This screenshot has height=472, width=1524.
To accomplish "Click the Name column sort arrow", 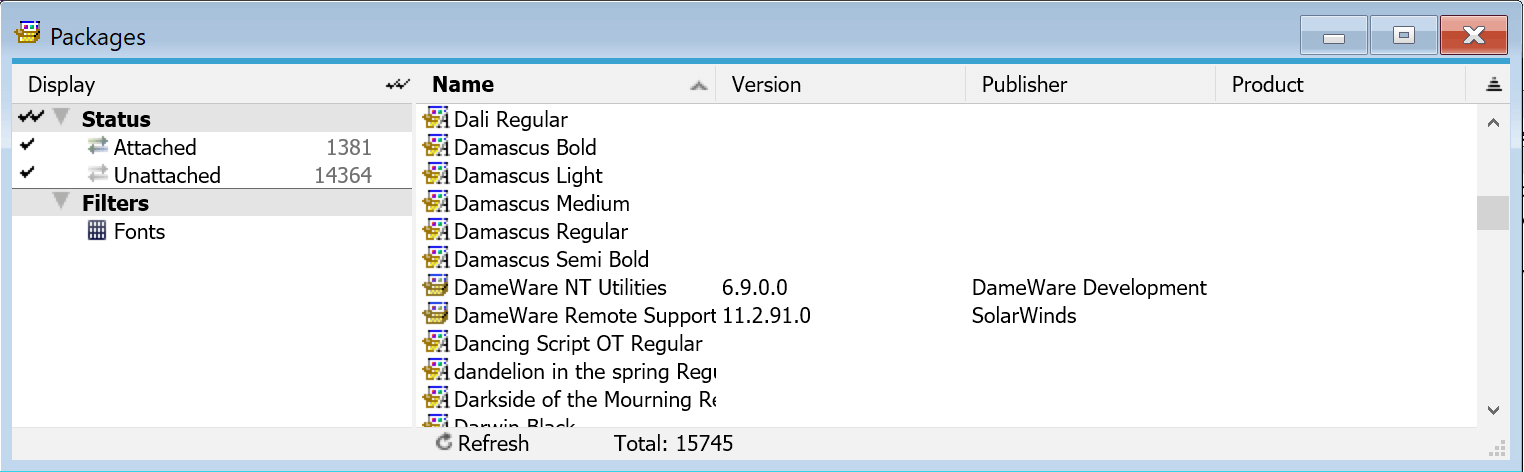I will click(699, 86).
